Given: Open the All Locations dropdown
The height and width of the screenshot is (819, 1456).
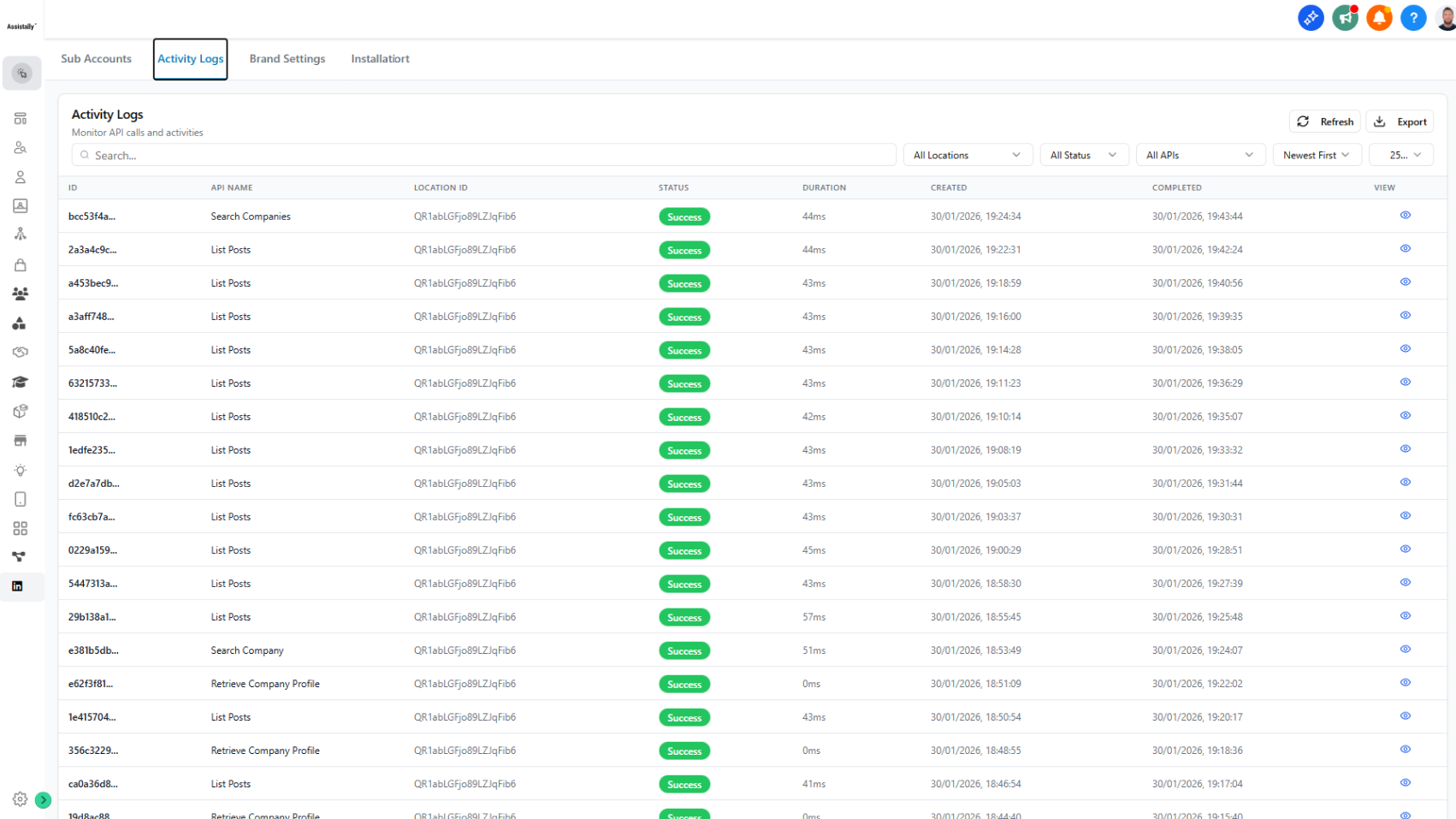Looking at the screenshot, I should (x=967, y=155).
